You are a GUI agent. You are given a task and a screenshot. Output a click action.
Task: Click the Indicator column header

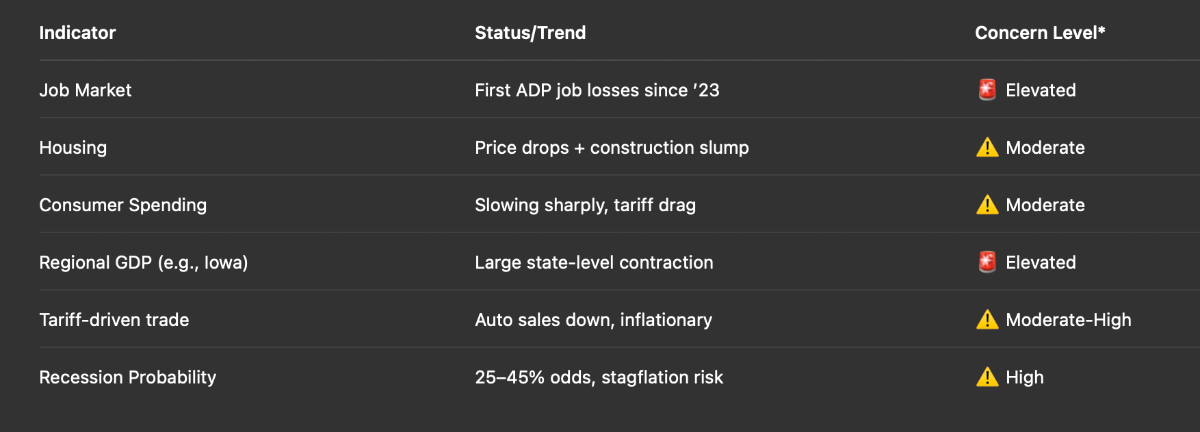point(77,33)
